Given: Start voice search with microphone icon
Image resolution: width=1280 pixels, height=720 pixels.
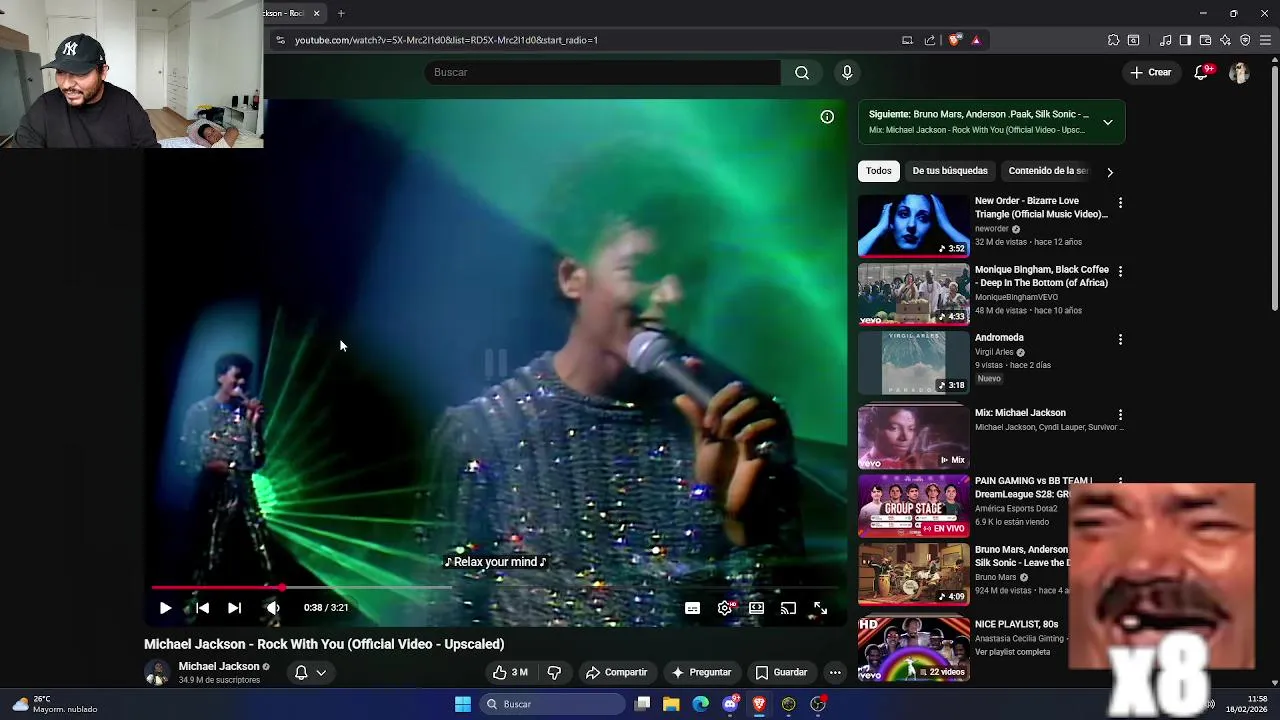Looking at the screenshot, I should point(847,72).
